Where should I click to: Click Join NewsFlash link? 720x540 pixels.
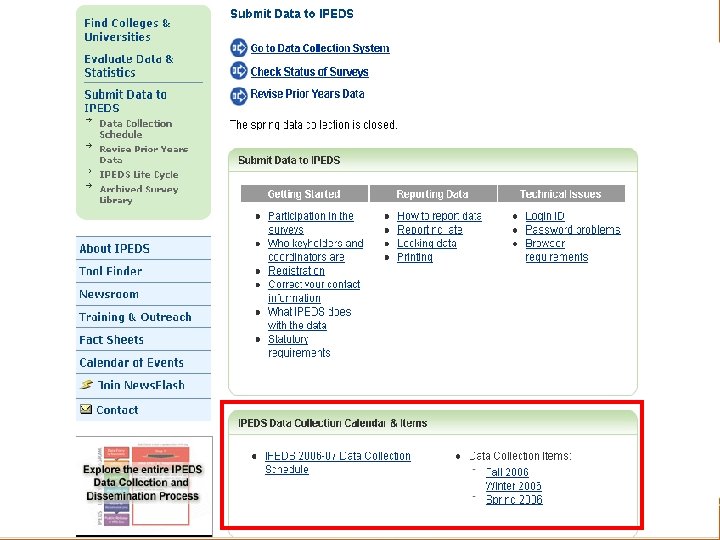point(141,385)
